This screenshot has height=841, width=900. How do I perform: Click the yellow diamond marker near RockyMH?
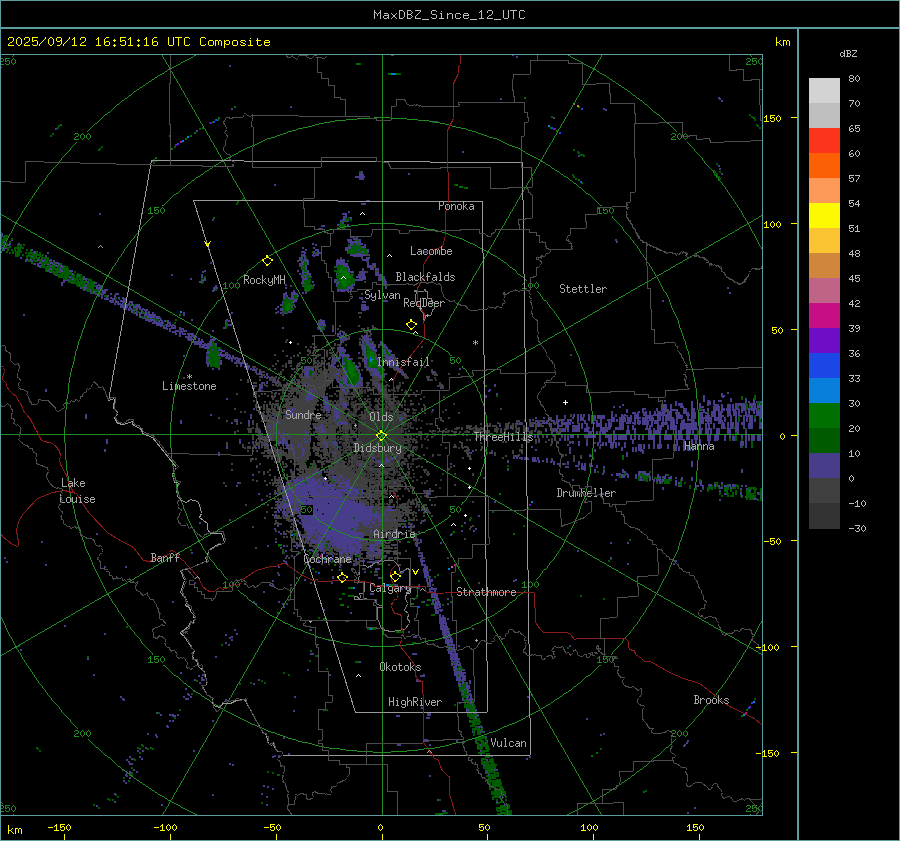267,261
